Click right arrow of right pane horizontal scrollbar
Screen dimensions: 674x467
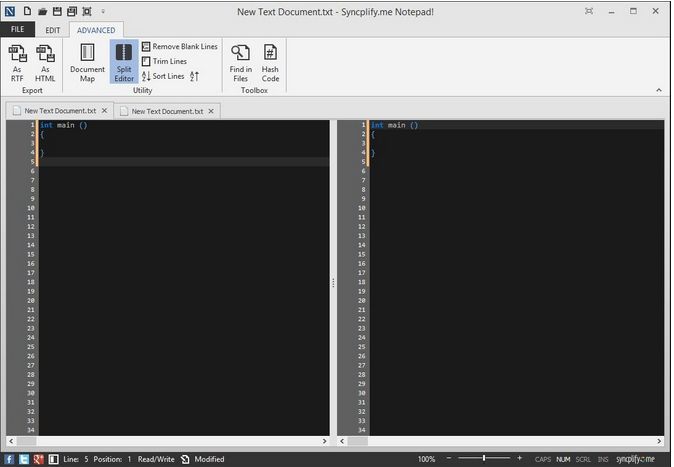click(659, 441)
